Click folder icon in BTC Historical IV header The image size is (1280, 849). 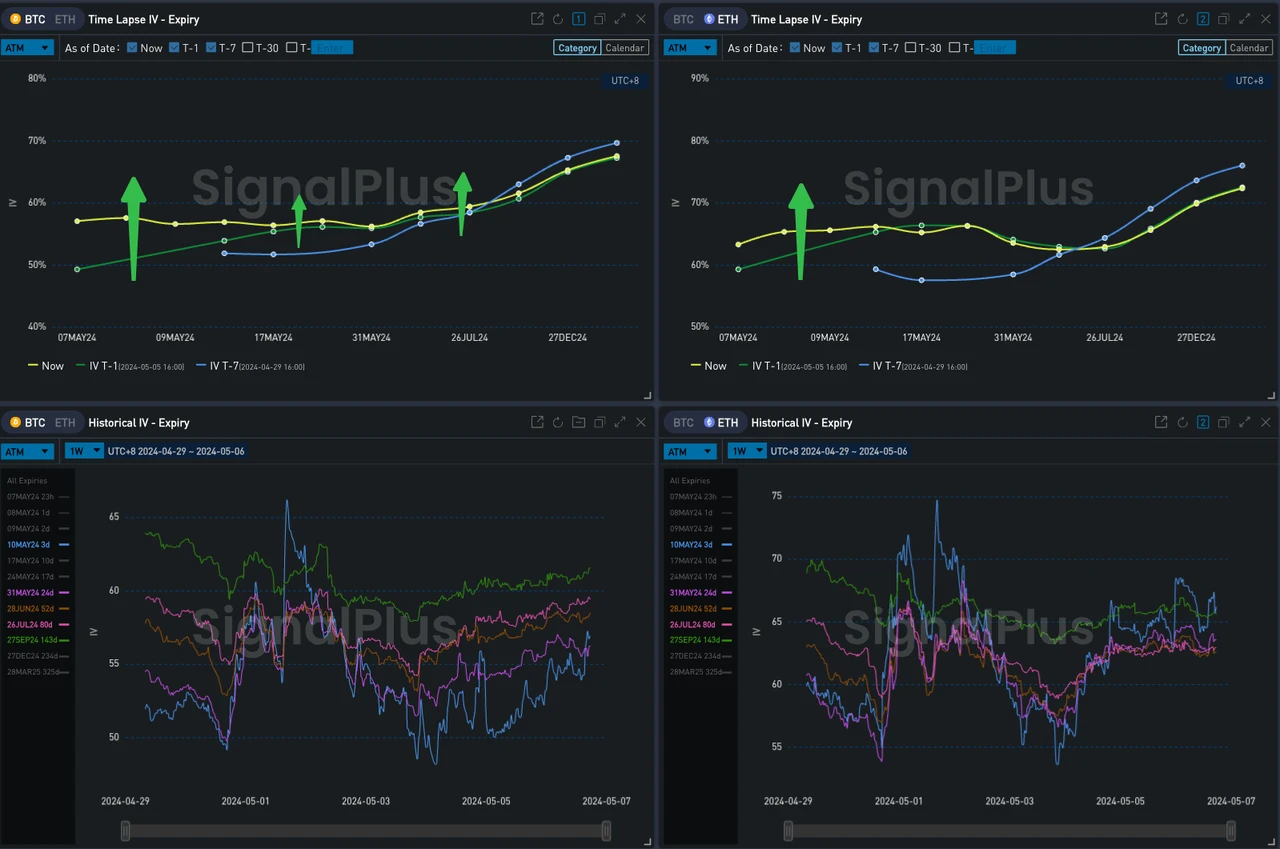pyautogui.click(x=579, y=423)
